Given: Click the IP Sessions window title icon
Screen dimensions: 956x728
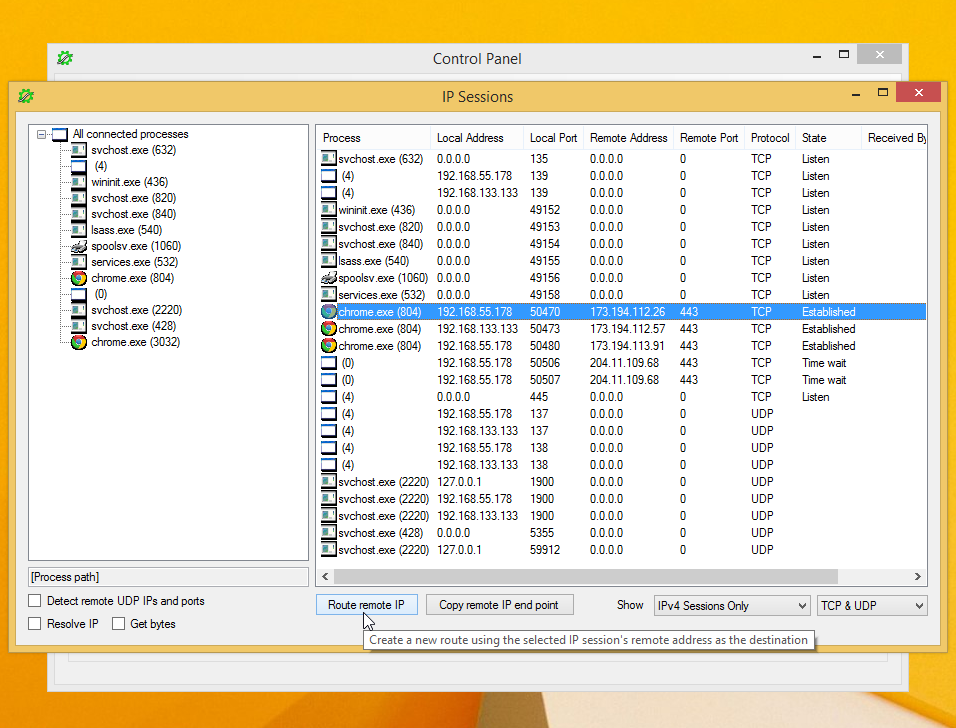Looking at the screenshot, I should [26, 96].
